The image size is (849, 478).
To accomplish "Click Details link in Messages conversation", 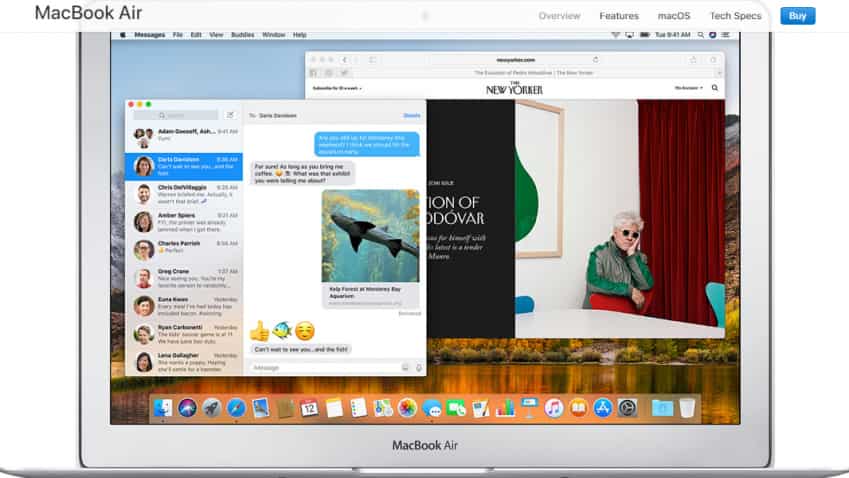I will point(412,115).
